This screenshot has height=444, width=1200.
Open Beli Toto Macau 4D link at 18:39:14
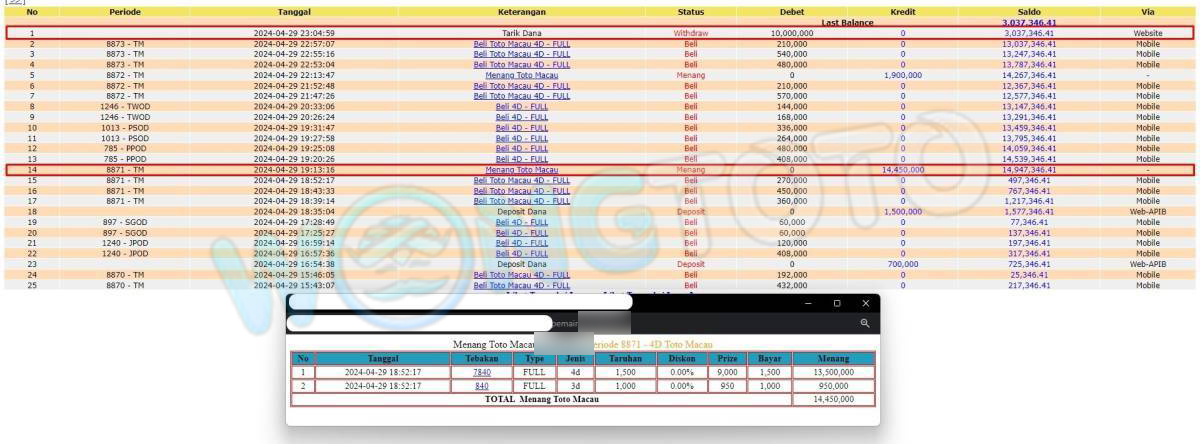(521, 201)
